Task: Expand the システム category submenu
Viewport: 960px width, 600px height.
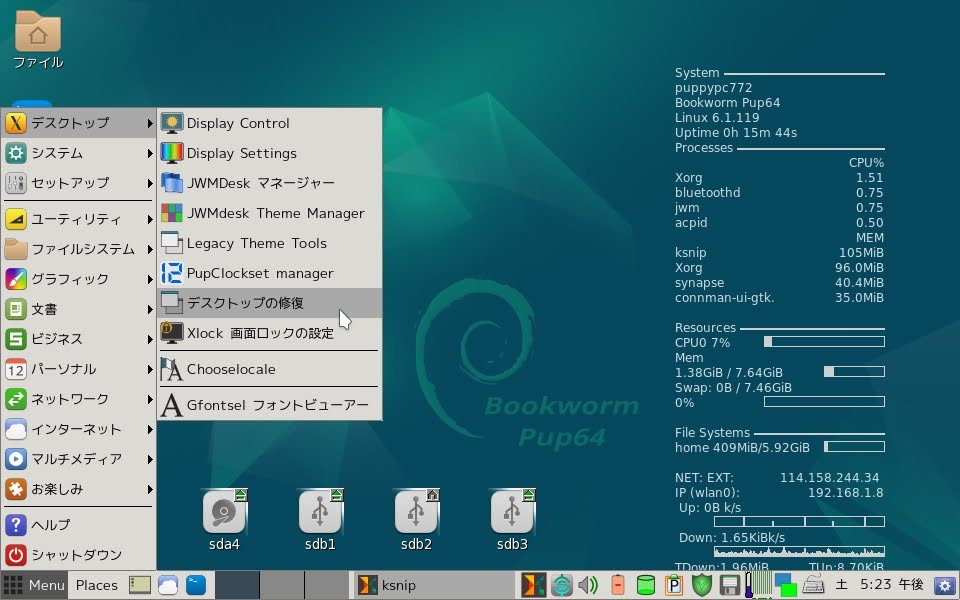Action: [x=78, y=153]
